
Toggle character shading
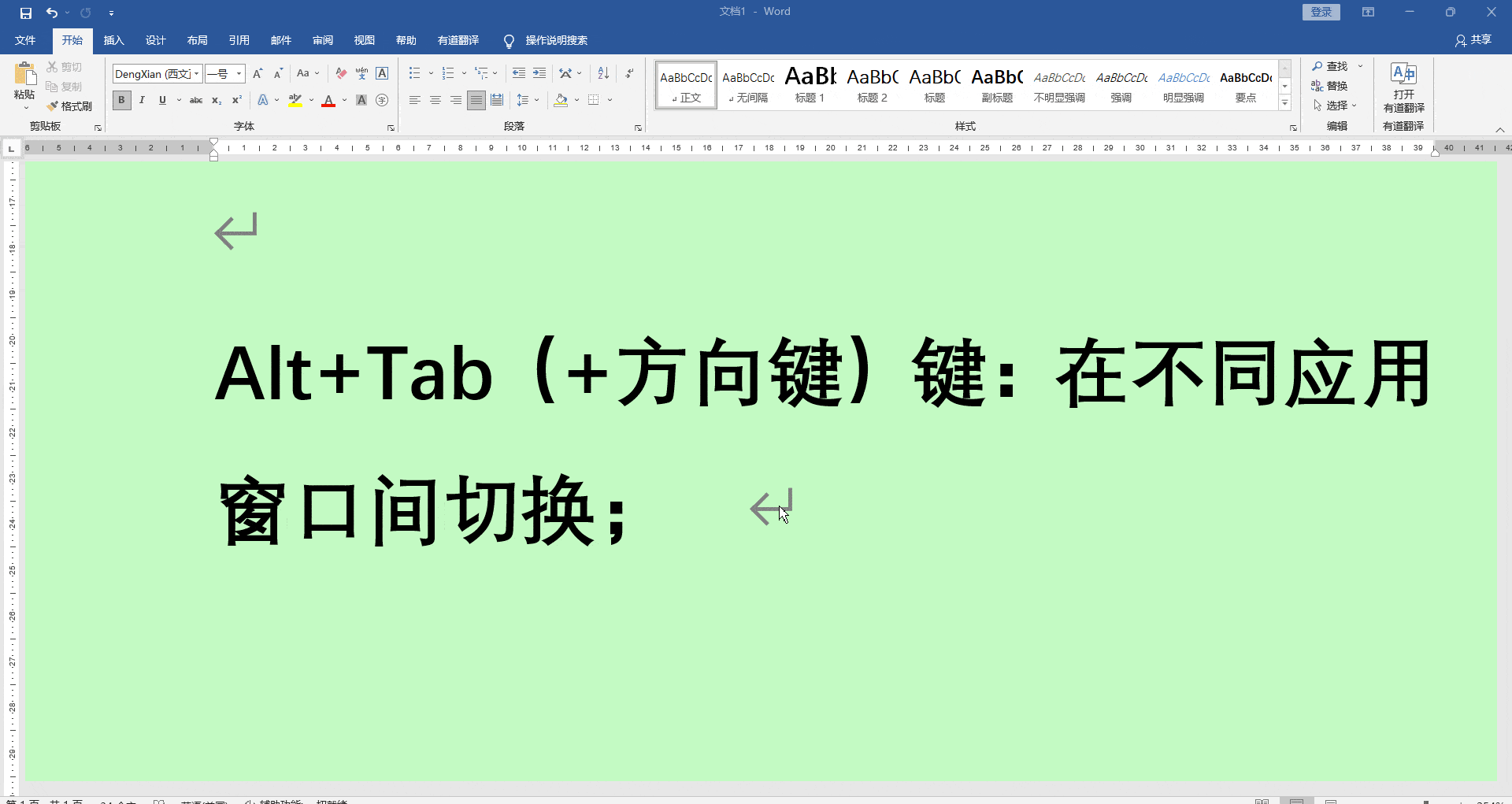tap(361, 100)
